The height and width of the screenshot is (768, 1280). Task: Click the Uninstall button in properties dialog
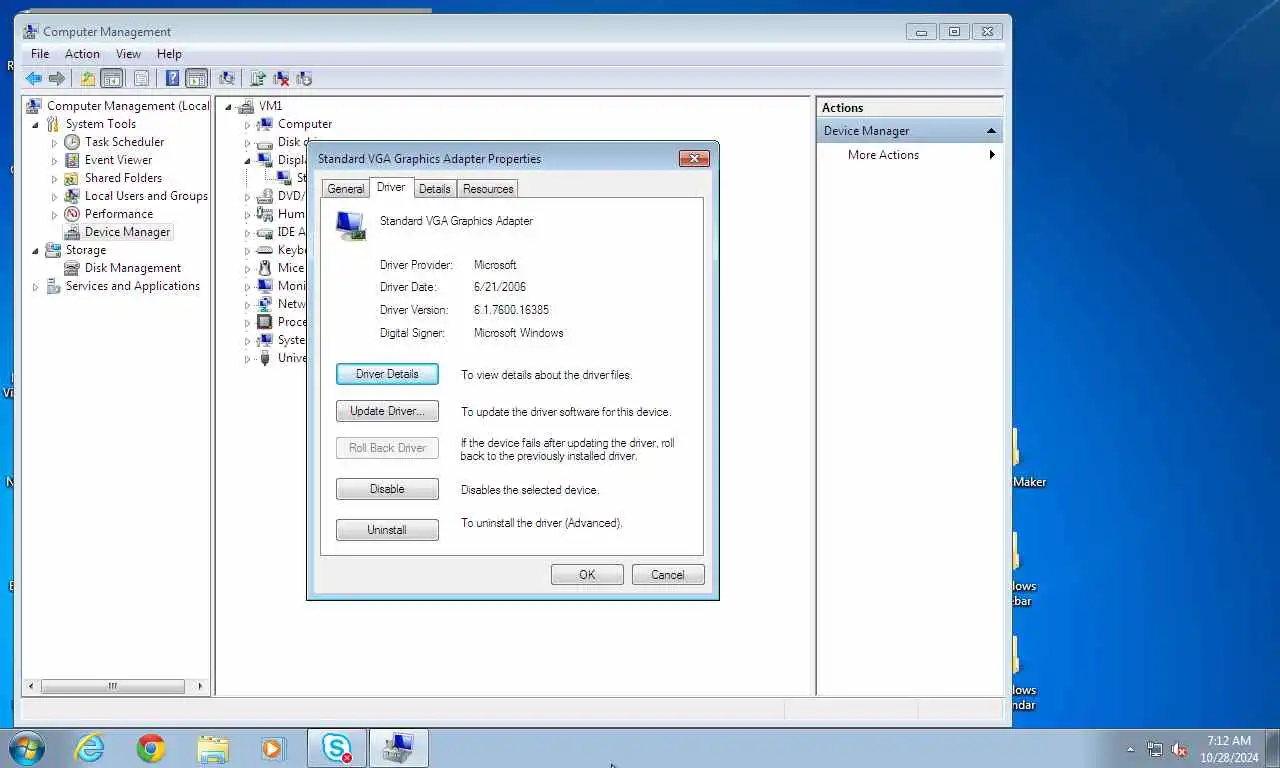click(387, 530)
